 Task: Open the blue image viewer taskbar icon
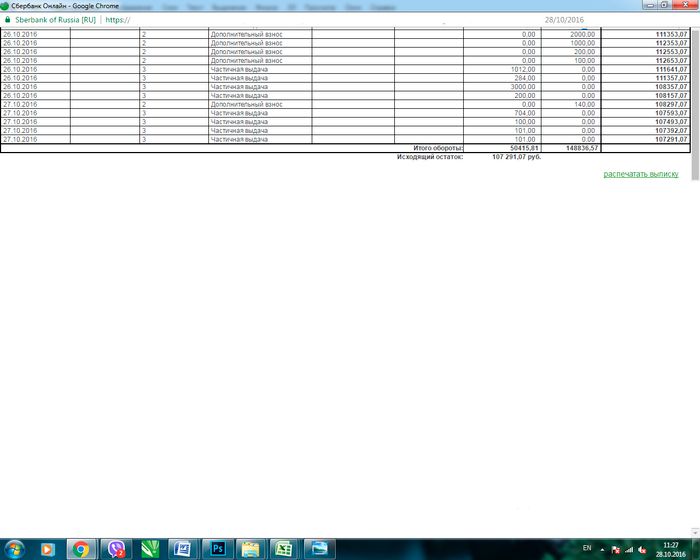(319, 549)
